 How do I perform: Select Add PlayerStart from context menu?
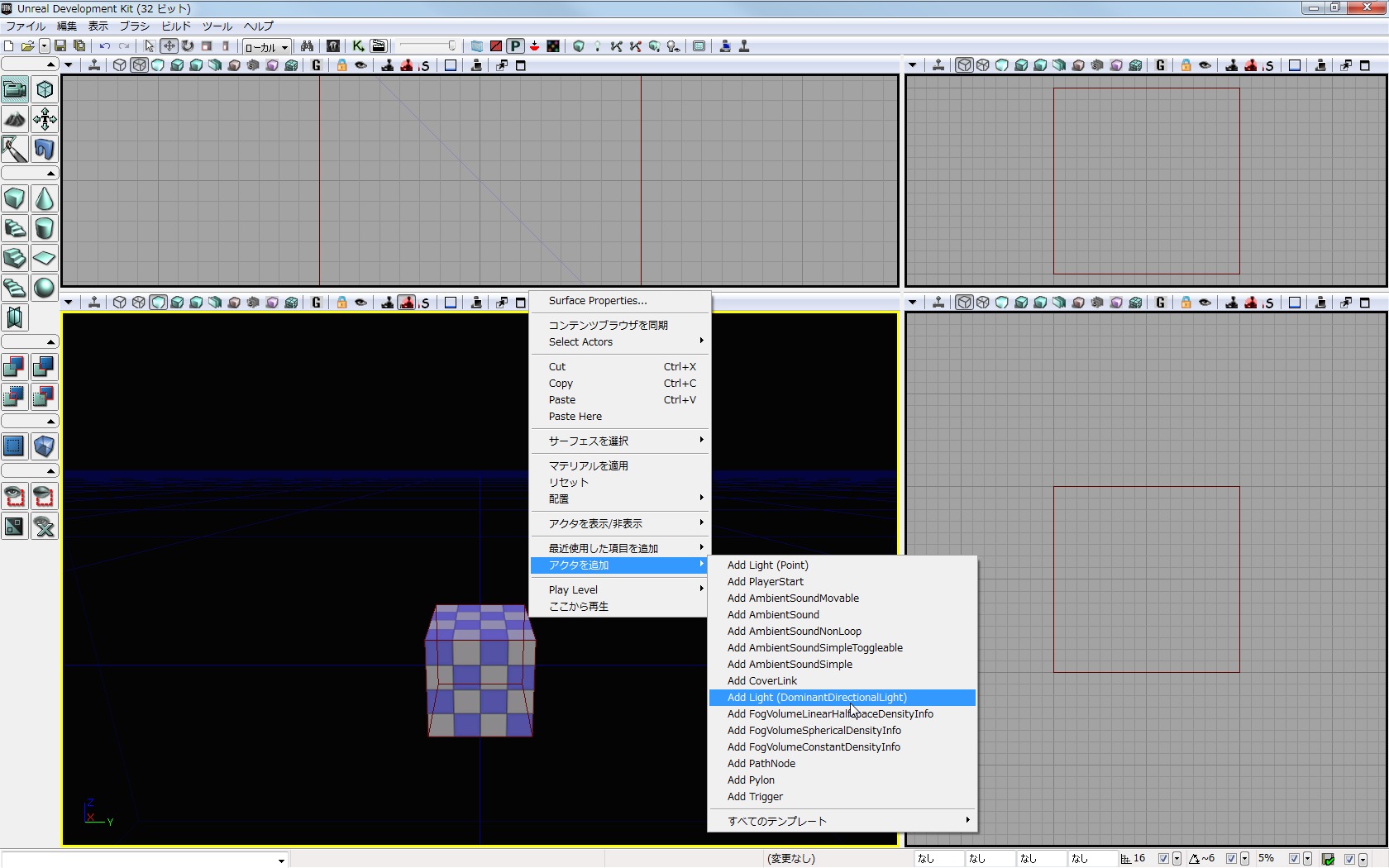[765, 582]
